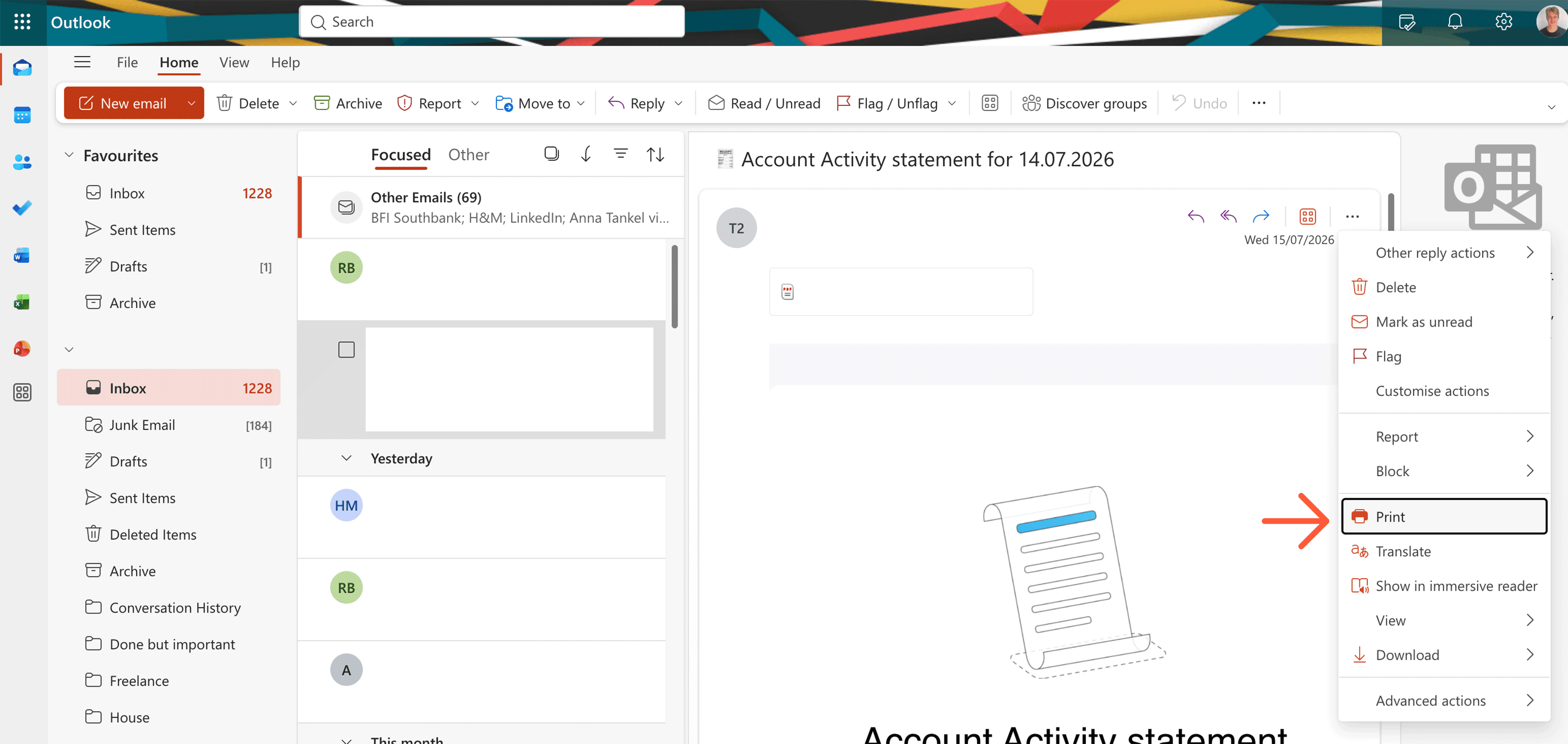This screenshot has height=744, width=1568.
Task: Click Flag / Unflag toggle in ribbon
Action: point(887,103)
